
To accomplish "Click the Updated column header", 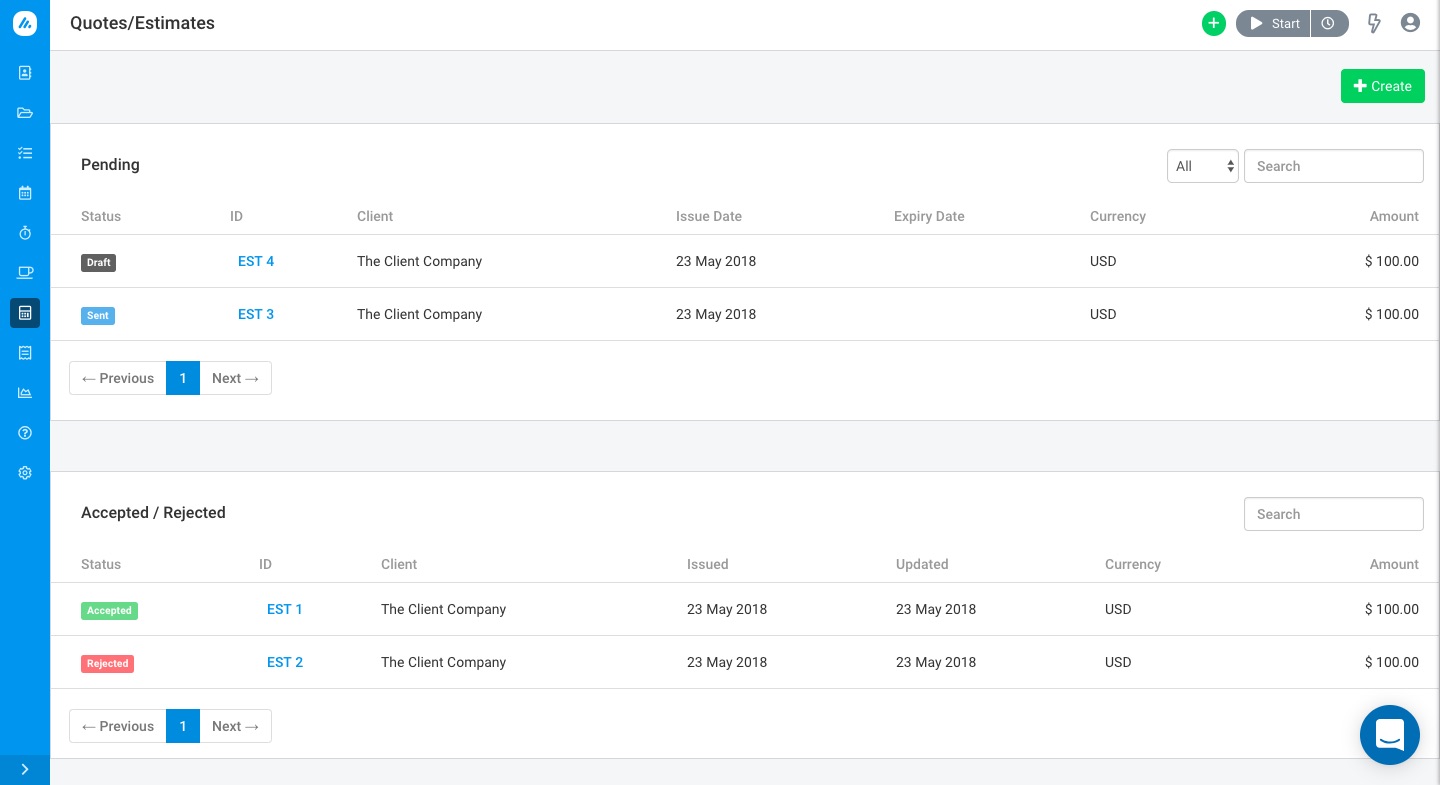I will click(x=922, y=564).
